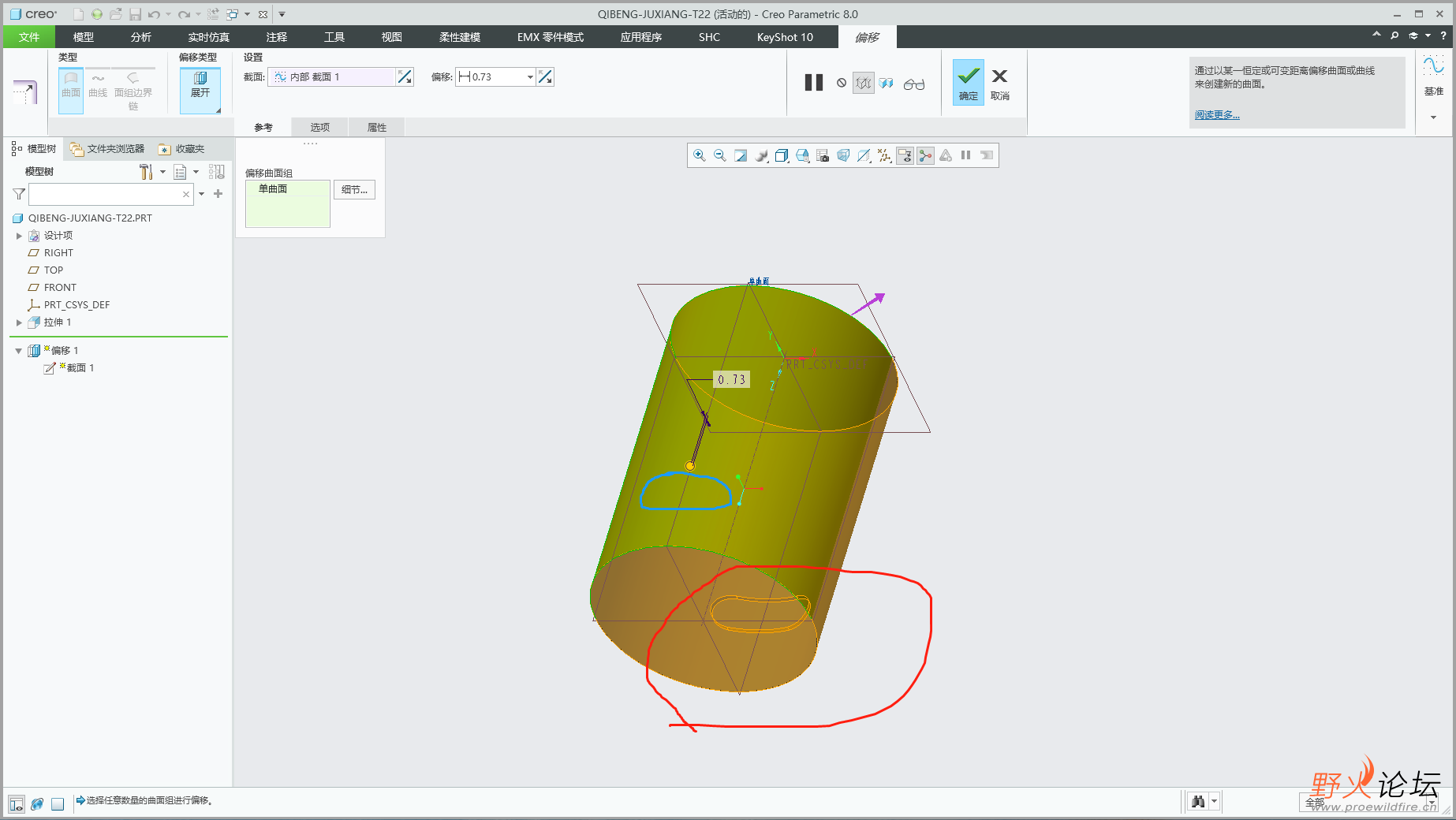The height and width of the screenshot is (820, 1456).
Task: Open the 文件 menu
Action: point(29,37)
